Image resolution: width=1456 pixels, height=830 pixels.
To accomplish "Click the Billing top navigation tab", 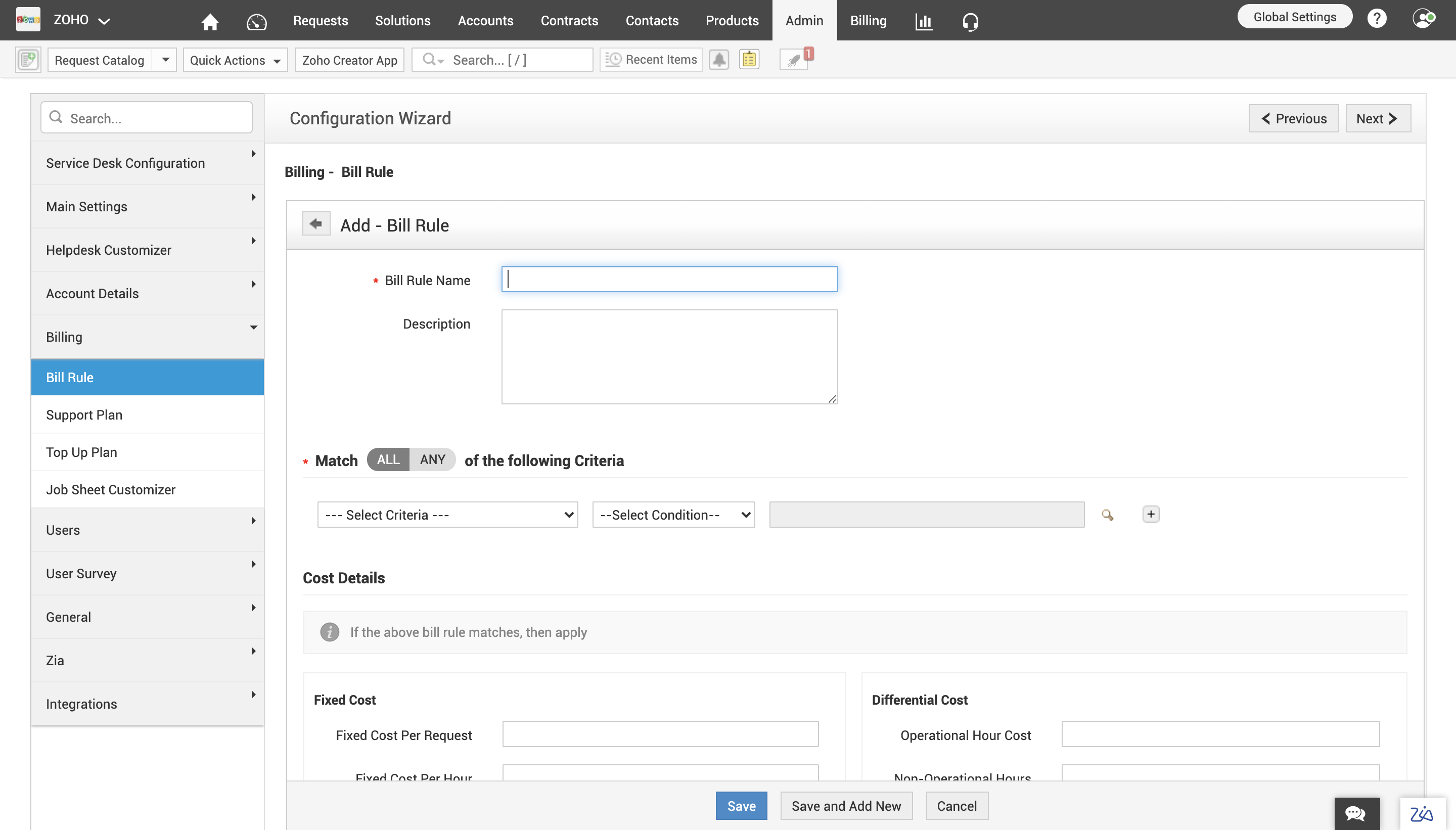I will point(867,20).
